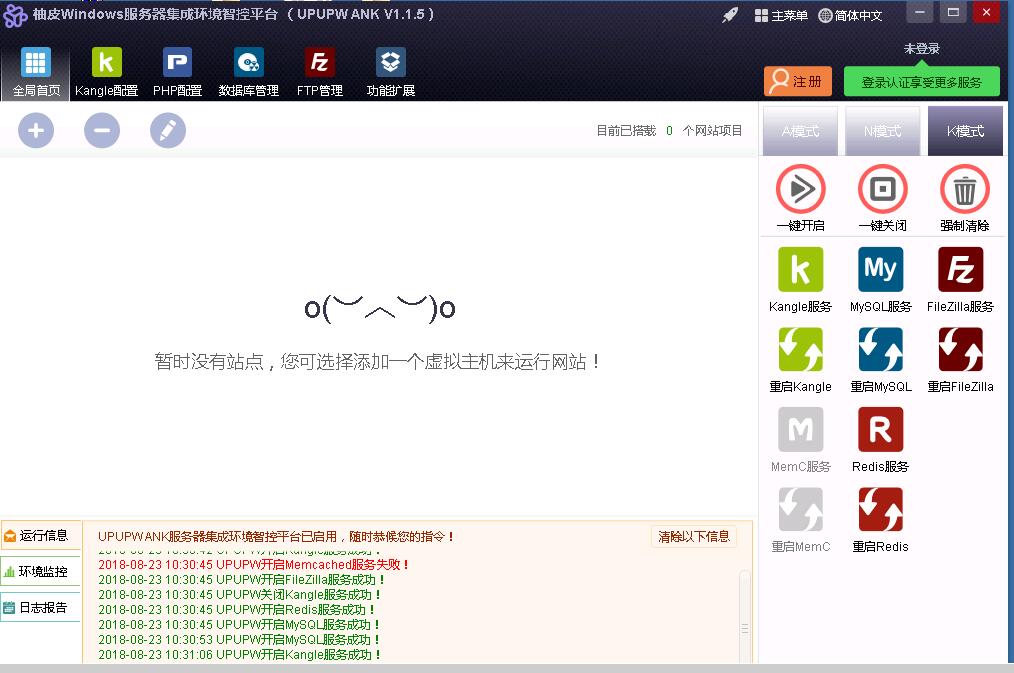Switch to K模式 mode
Screen dimensions: 1014x673
(963, 130)
